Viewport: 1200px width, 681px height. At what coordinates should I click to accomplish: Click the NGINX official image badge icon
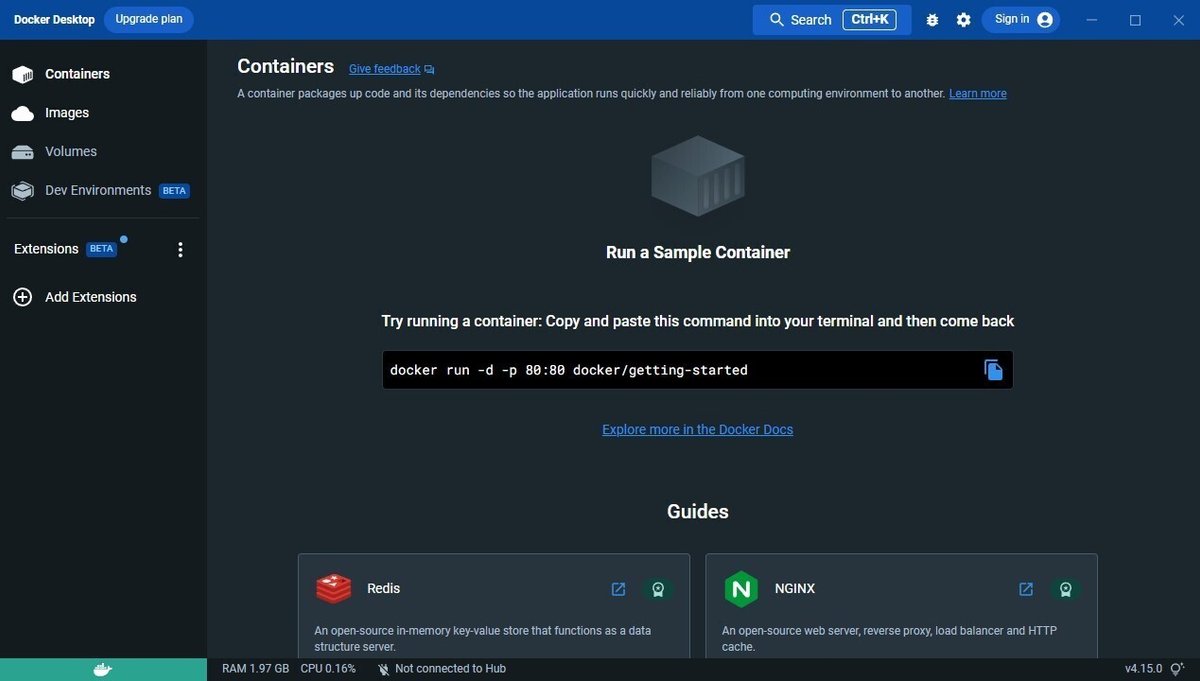pyautogui.click(x=1065, y=589)
